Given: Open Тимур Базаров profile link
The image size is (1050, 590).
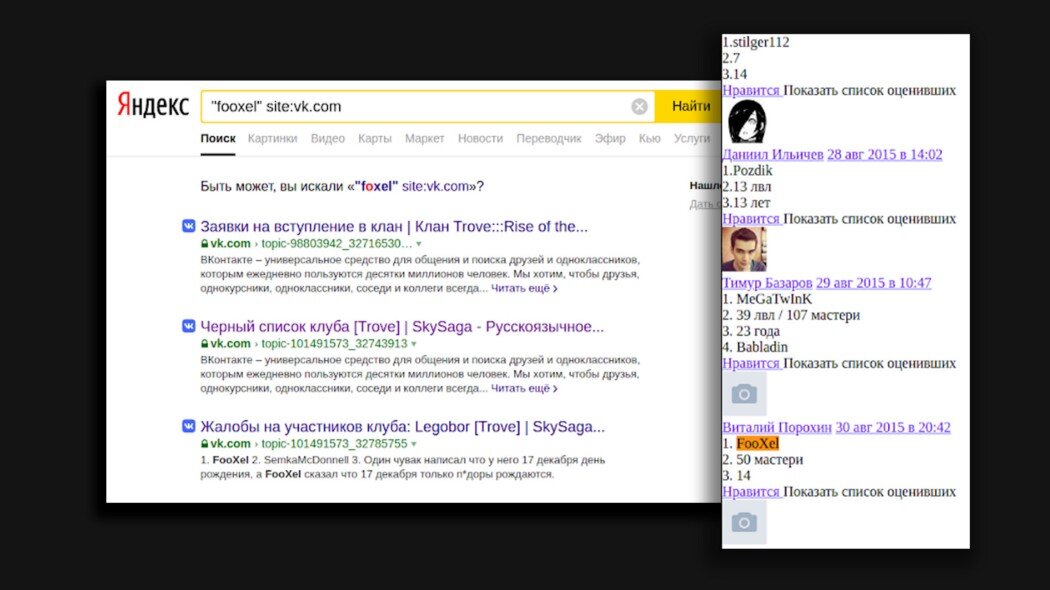Looking at the screenshot, I should (x=767, y=283).
